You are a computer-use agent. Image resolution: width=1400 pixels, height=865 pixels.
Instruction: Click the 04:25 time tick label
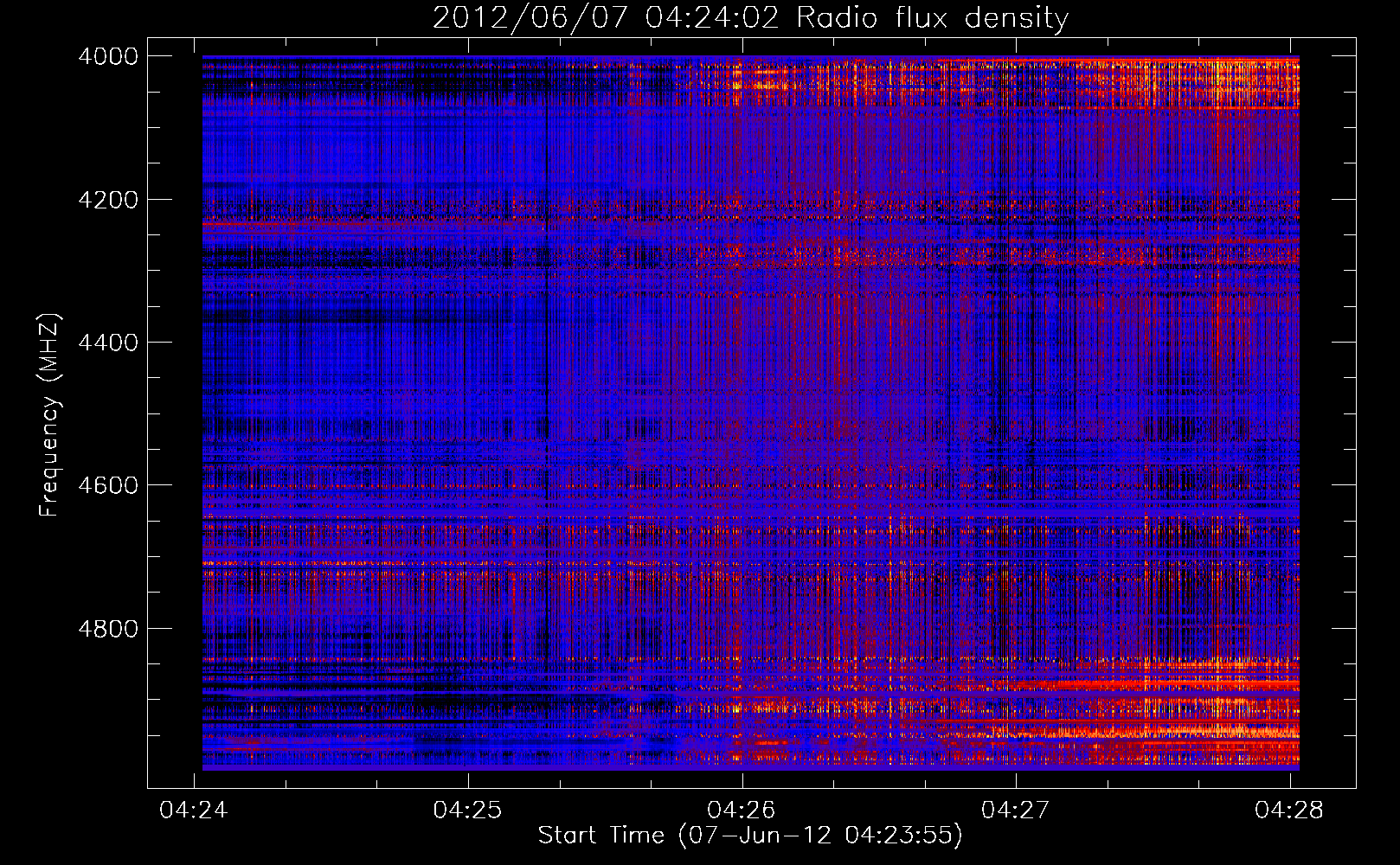pyautogui.click(x=468, y=810)
